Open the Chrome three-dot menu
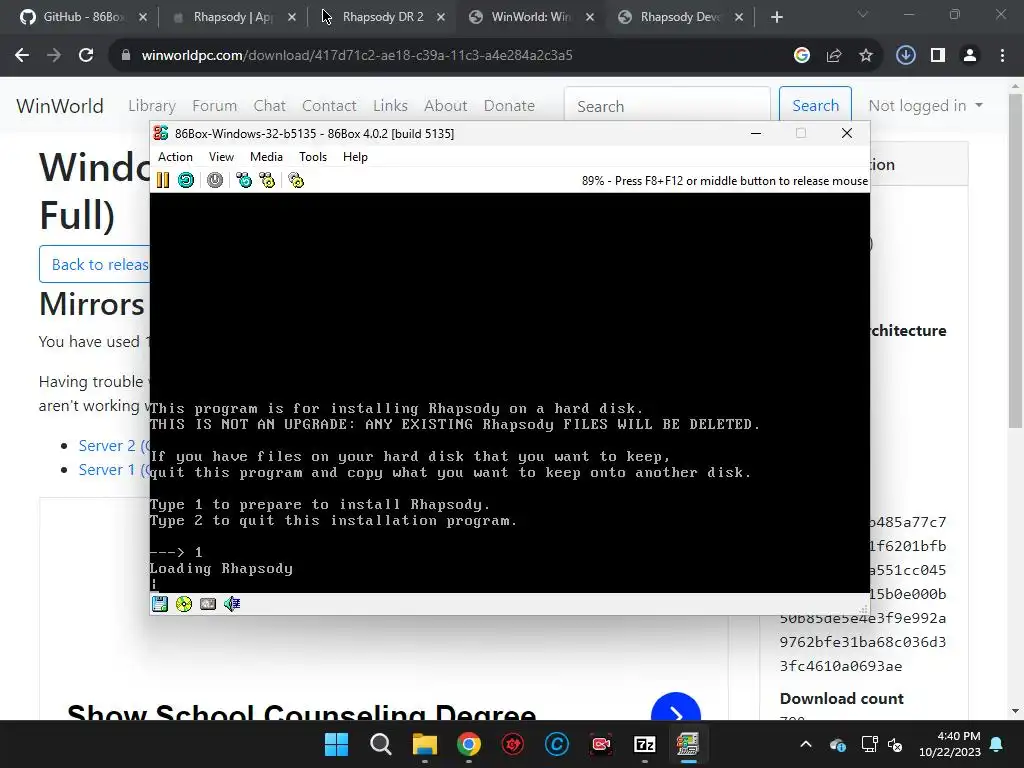1024x768 pixels. pos(1002,56)
